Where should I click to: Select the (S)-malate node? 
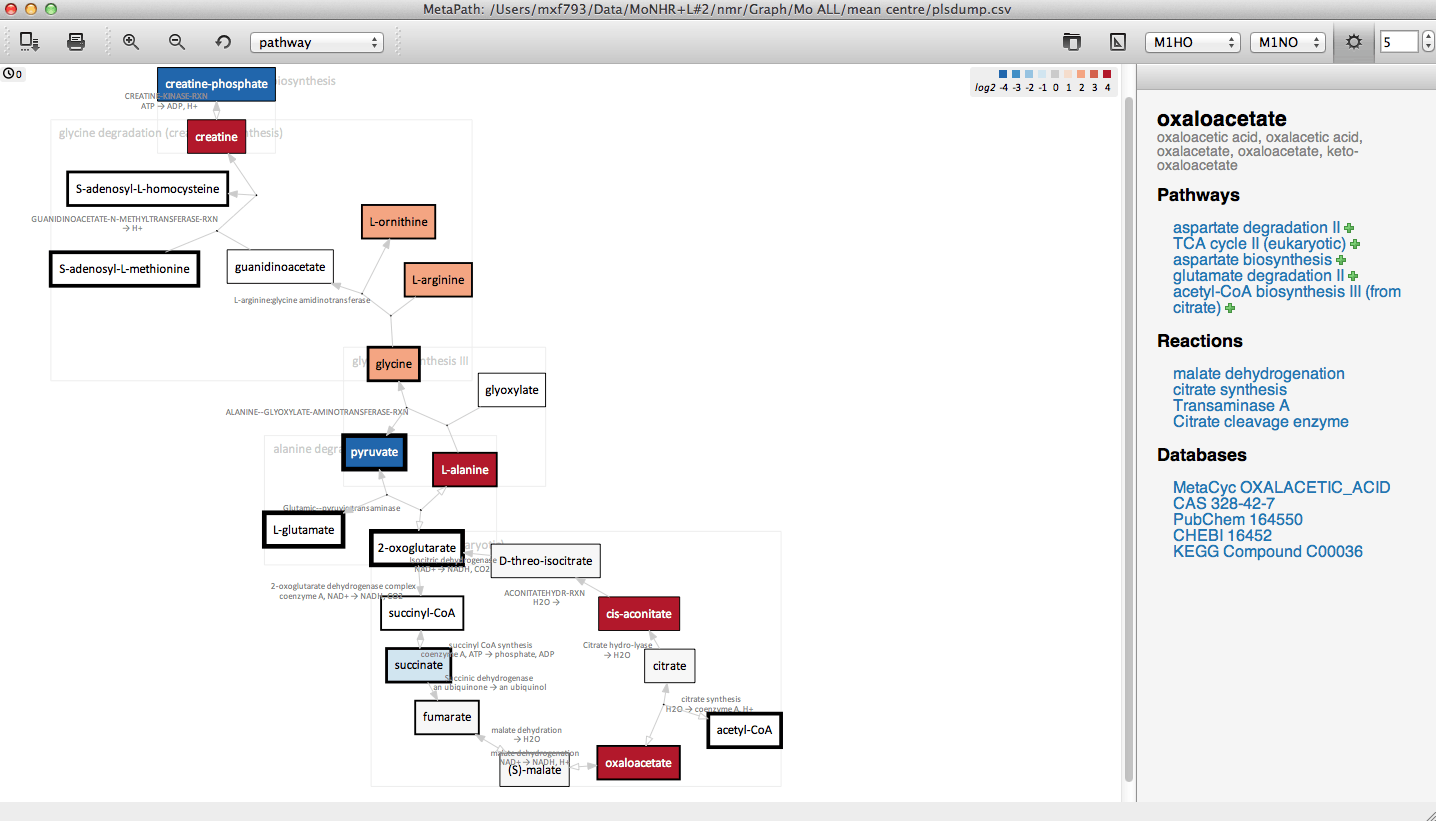pyautogui.click(x=534, y=770)
